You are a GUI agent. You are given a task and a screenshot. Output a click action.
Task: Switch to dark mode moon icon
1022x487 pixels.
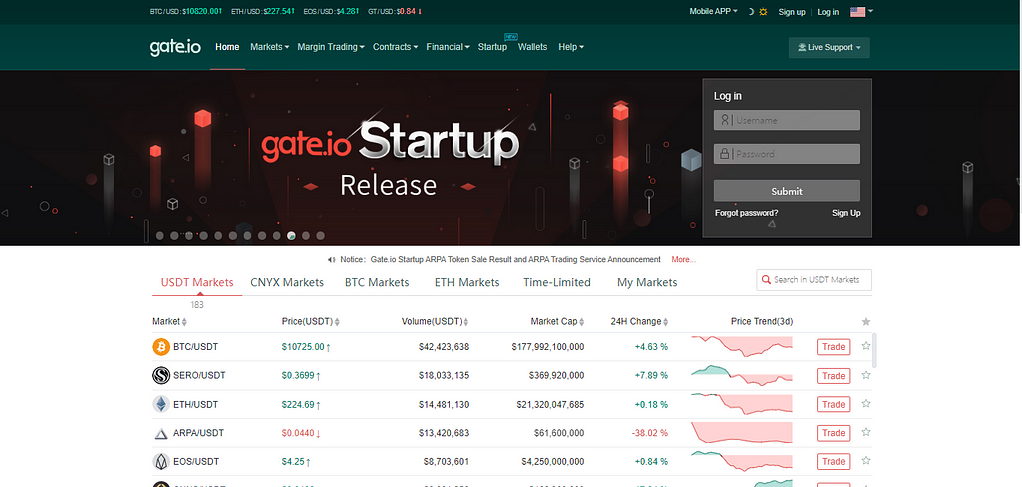click(x=751, y=12)
